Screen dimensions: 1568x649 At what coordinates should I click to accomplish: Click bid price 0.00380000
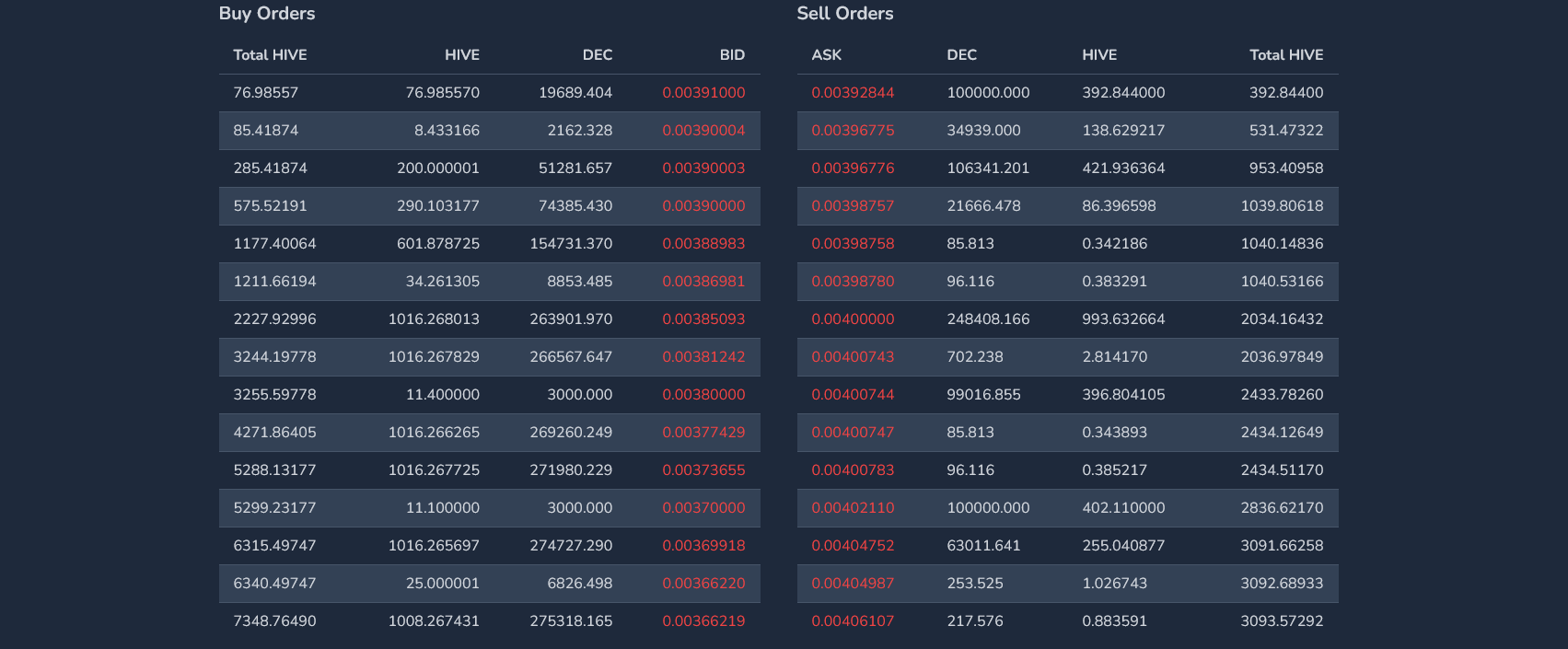tap(703, 395)
